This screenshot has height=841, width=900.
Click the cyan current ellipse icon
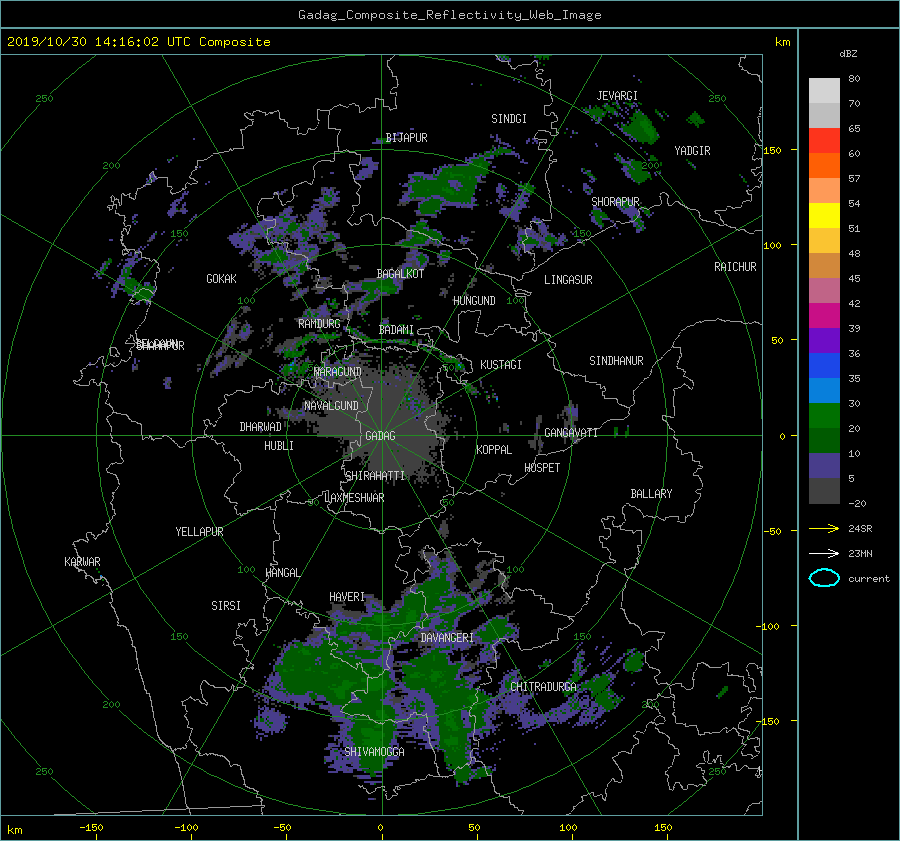point(824,578)
